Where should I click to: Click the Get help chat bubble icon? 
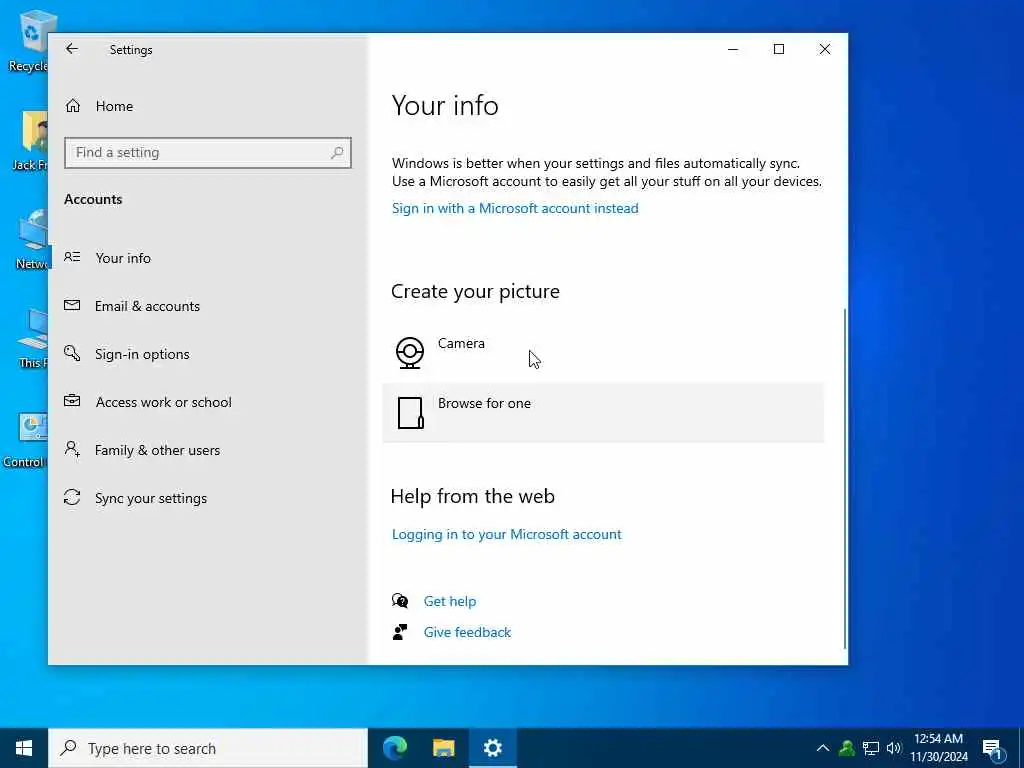(400, 601)
